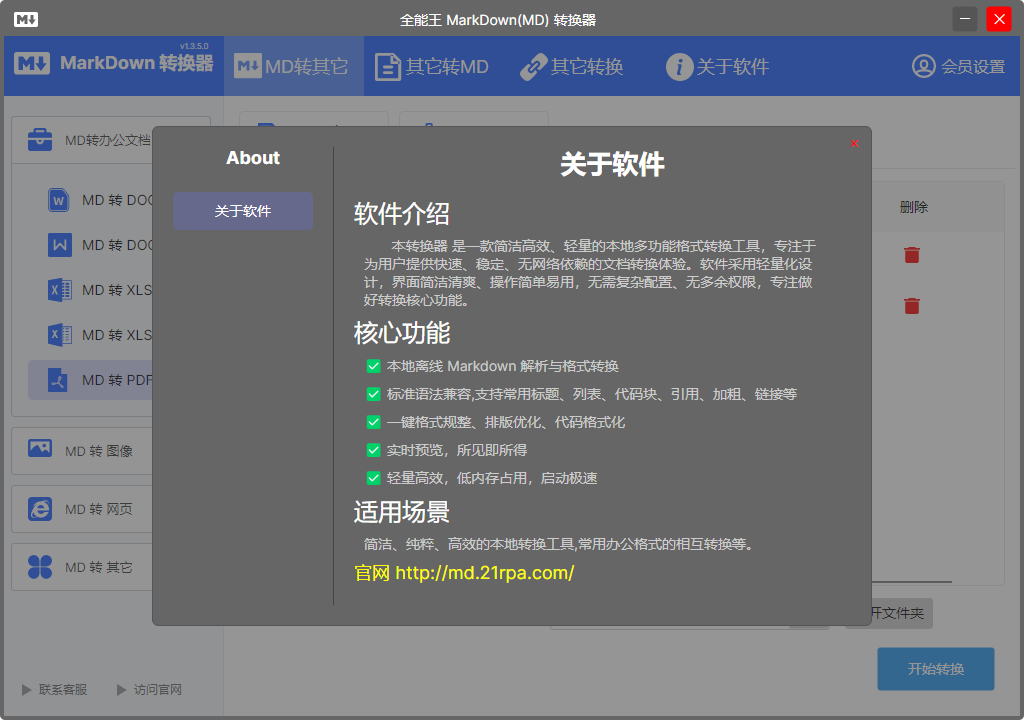Open the MD 转 图像 category

tap(82, 451)
